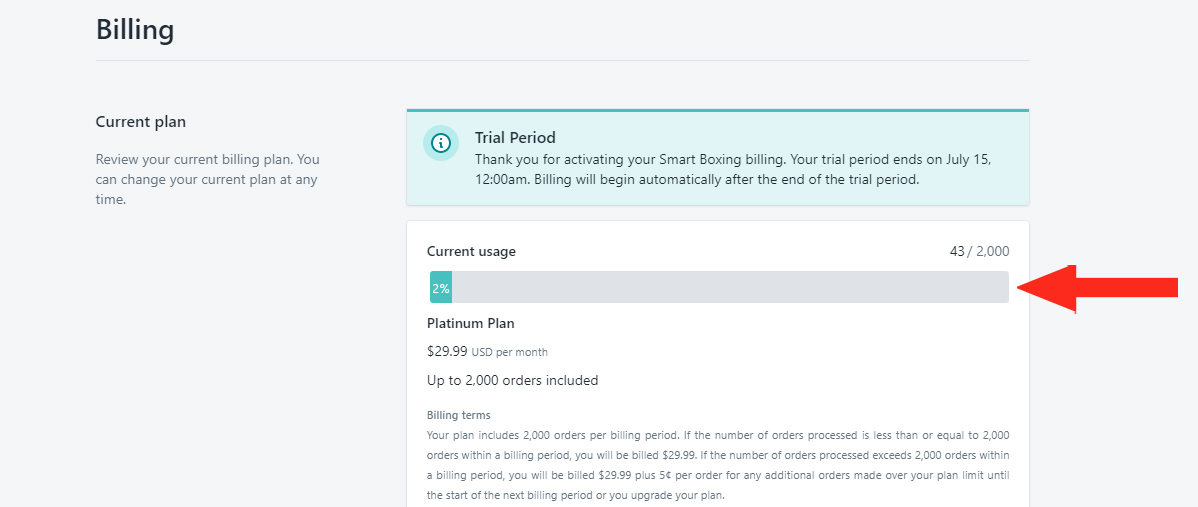
Task: Click the Billing terms heading
Action: click(458, 415)
